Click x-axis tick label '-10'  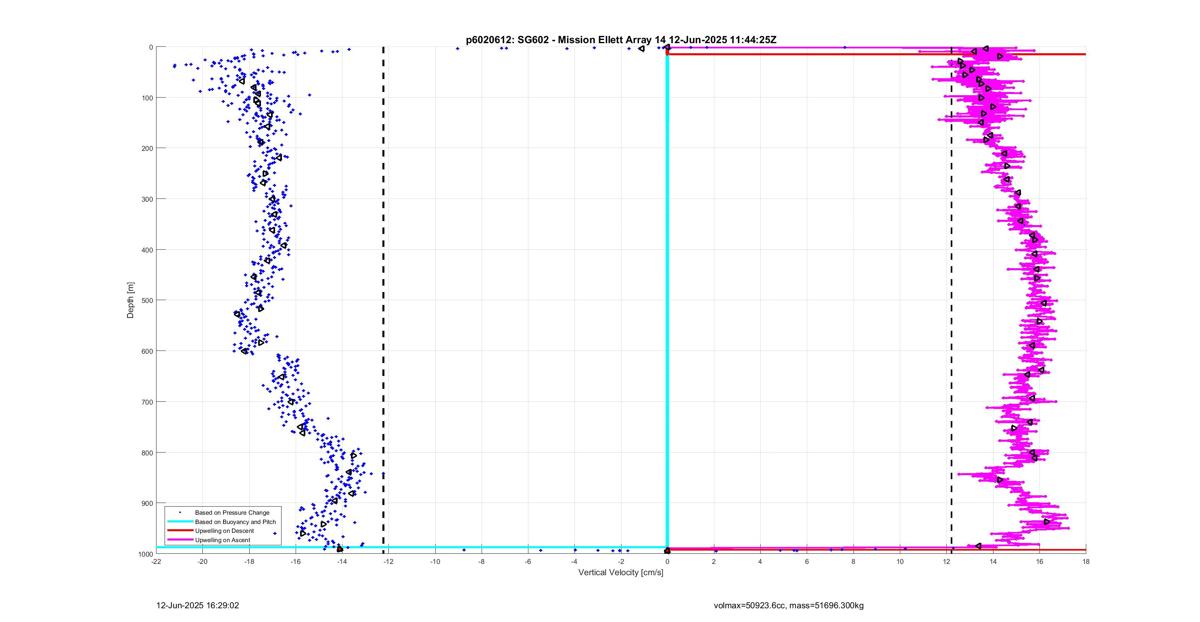pos(435,562)
